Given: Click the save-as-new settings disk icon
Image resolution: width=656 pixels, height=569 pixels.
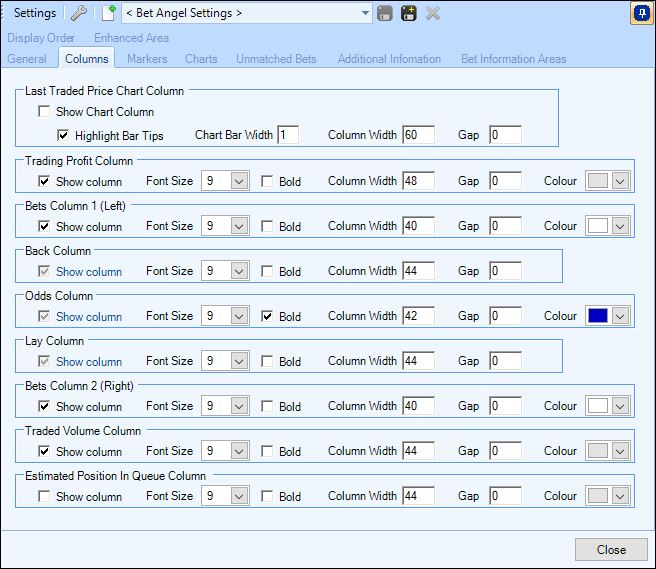Looking at the screenshot, I should click(x=409, y=13).
